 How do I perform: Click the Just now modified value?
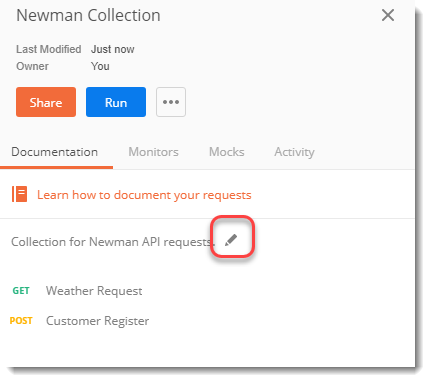(113, 49)
